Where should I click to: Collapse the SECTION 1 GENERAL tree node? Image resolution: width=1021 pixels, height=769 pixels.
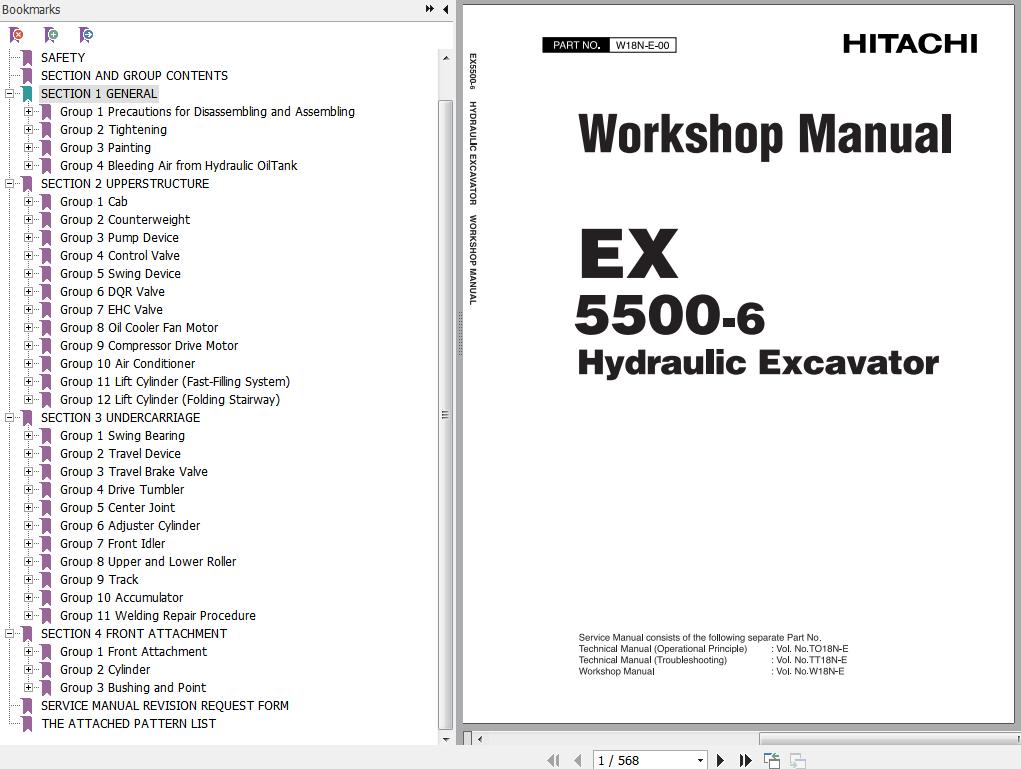[10, 94]
